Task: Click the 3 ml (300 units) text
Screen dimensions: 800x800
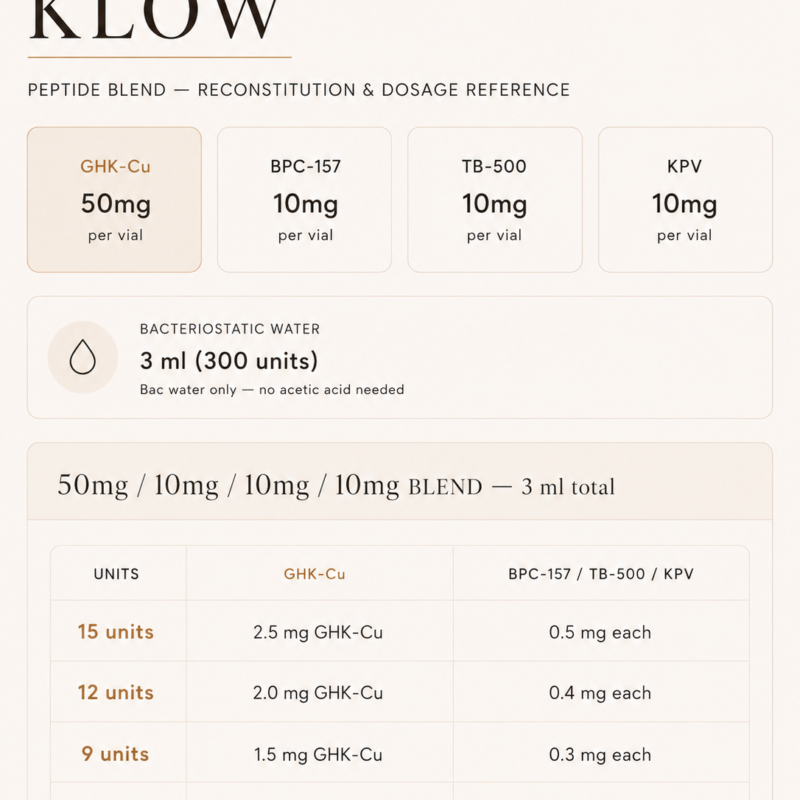Action: pos(229,361)
